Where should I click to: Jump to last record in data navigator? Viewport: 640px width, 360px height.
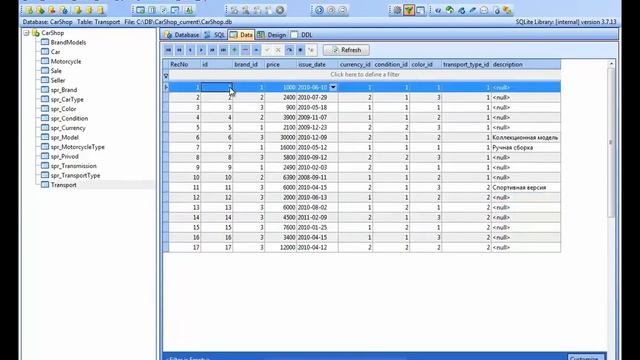pyautogui.click(x=223, y=50)
